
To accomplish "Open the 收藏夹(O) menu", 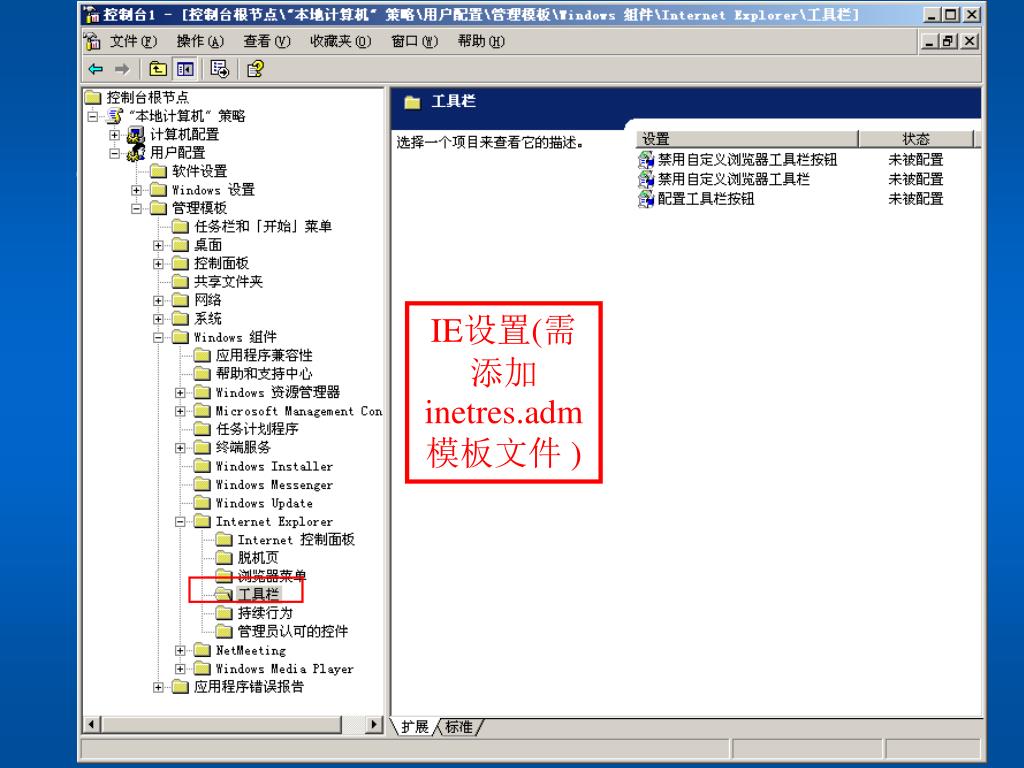I will 340,41.
